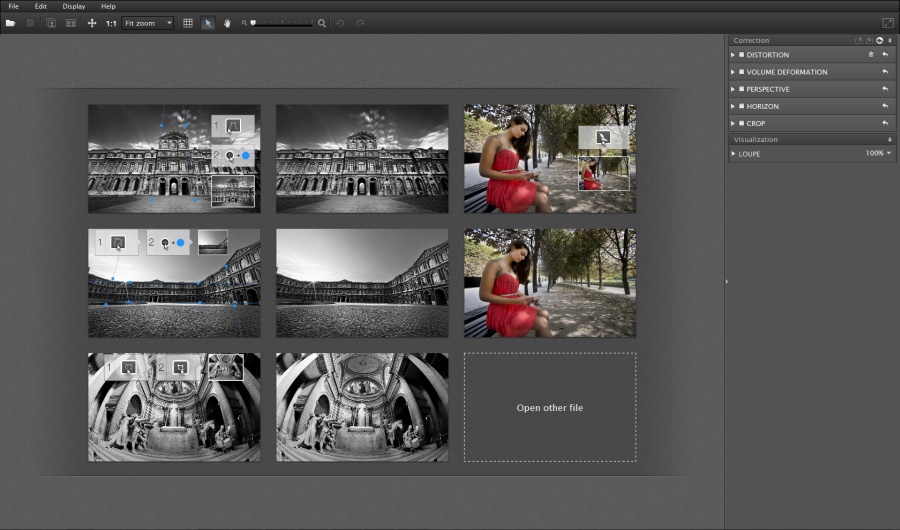
Task: Show single image view in toolbar
Action: coord(51,23)
